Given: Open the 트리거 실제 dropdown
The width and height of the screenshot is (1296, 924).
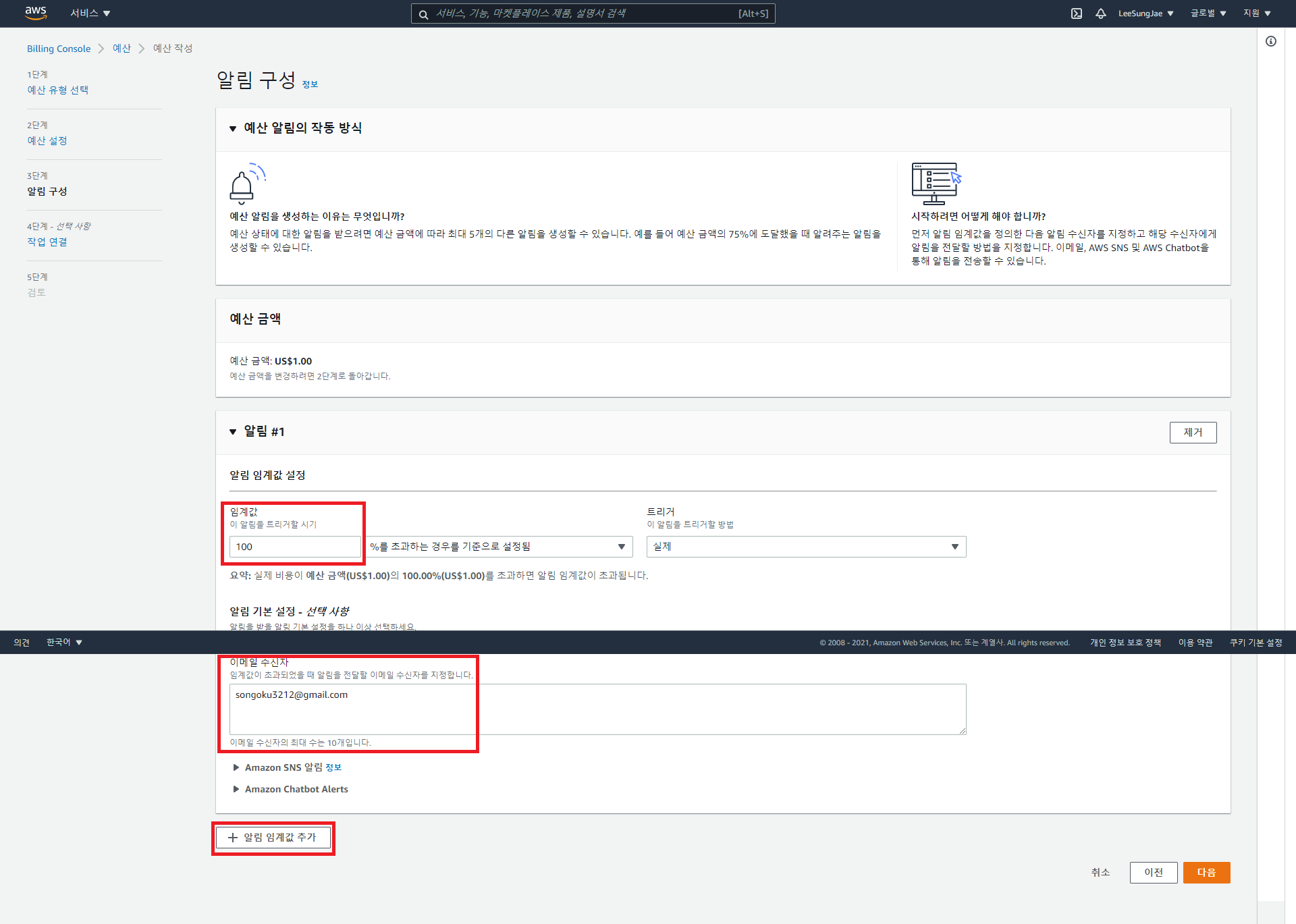Looking at the screenshot, I should 806,547.
